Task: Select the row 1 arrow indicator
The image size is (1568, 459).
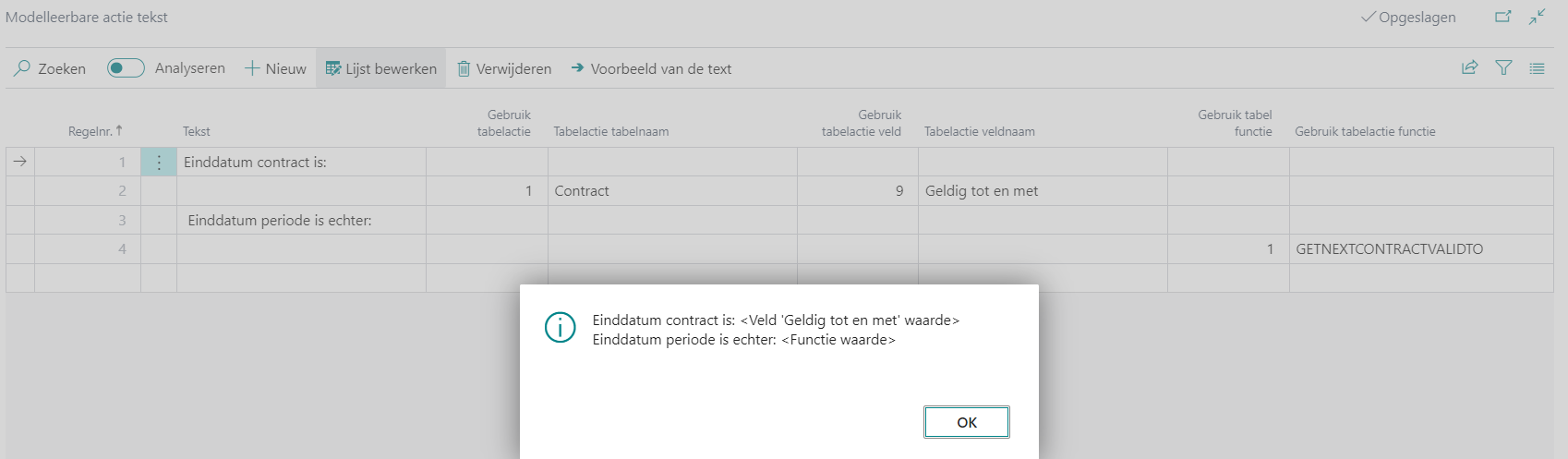Action: coord(20,162)
